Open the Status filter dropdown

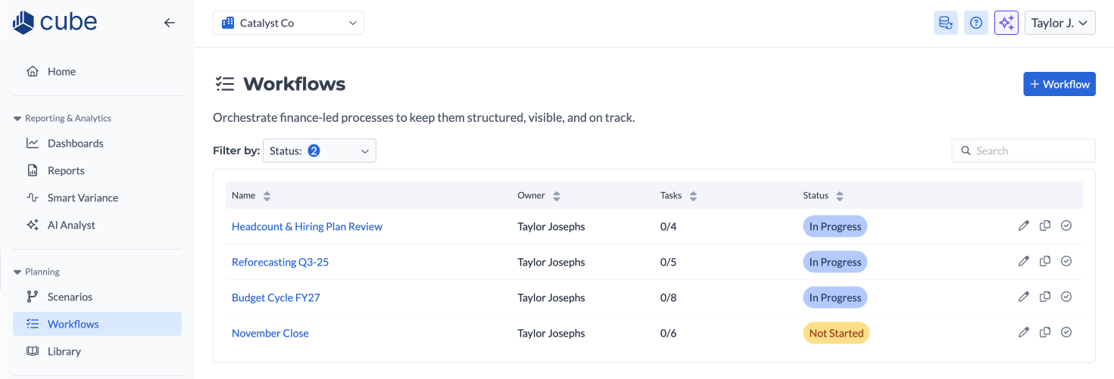pyautogui.click(x=320, y=151)
